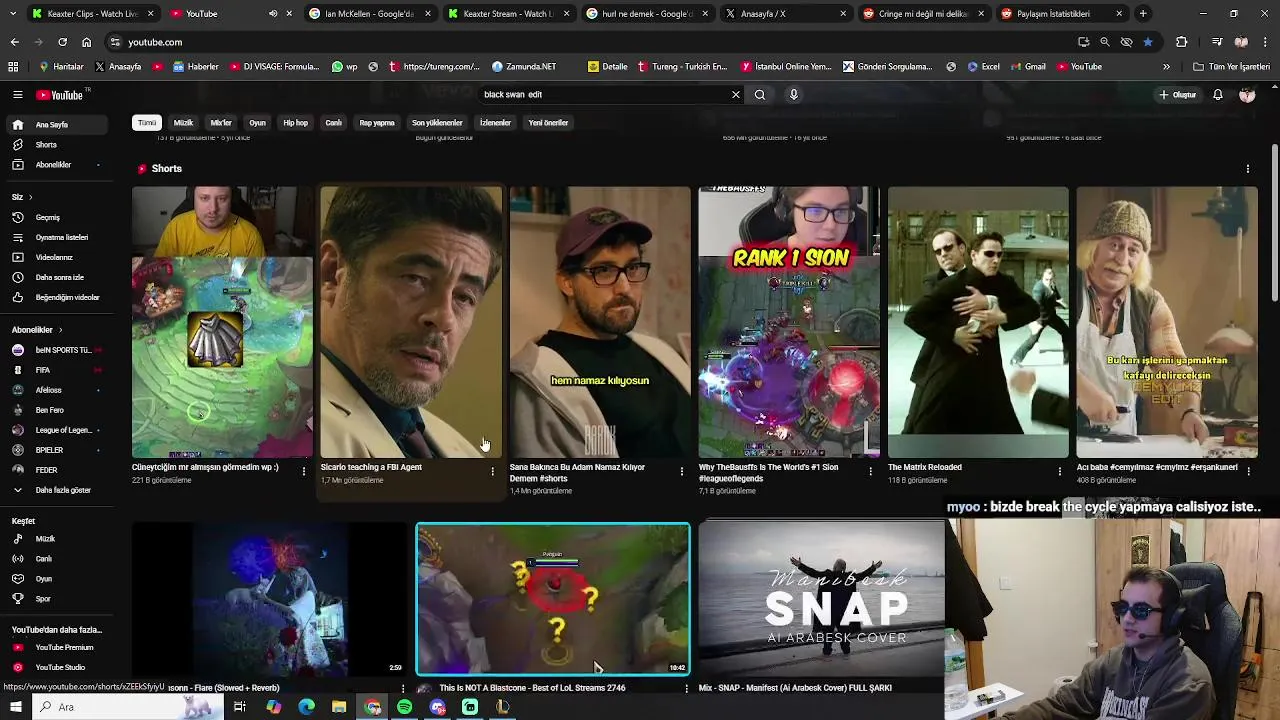Open the FIFA subscription channel
This screenshot has width=1280, height=720.
coord(56,370)
